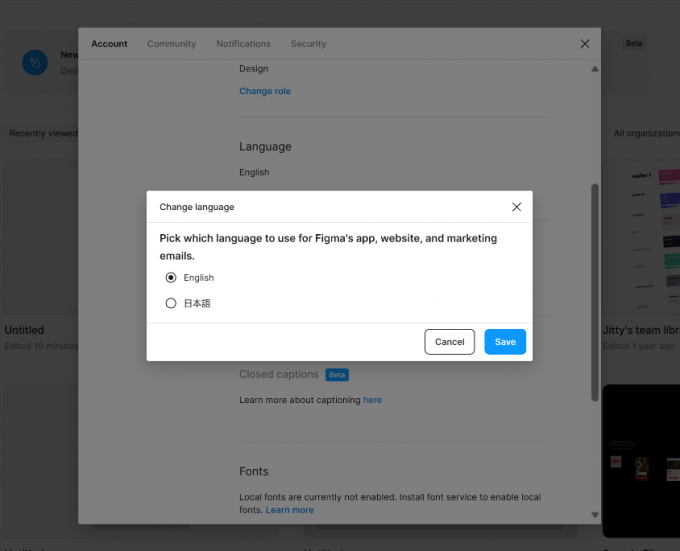Switch to the Community tab
The width and height of the screenshot is (680, 551).
(x=172, y=44)
